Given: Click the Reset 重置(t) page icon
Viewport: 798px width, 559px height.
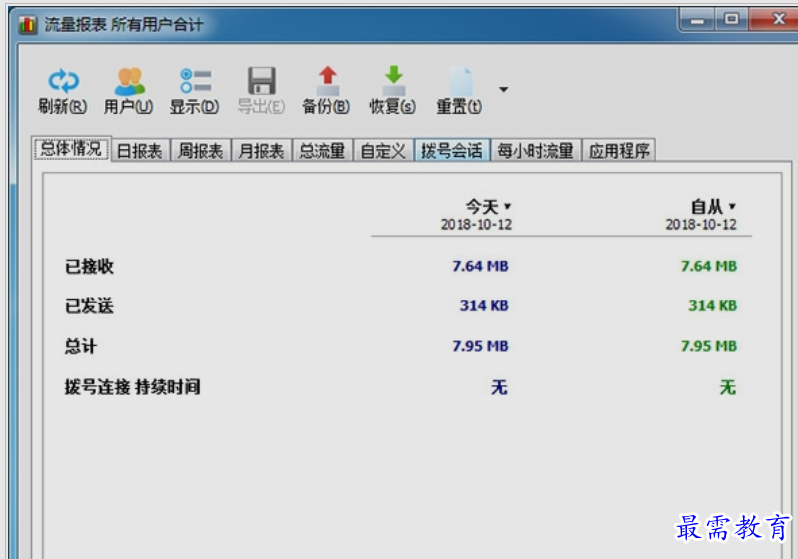Looking at the screenshot, I should (460, 81).
